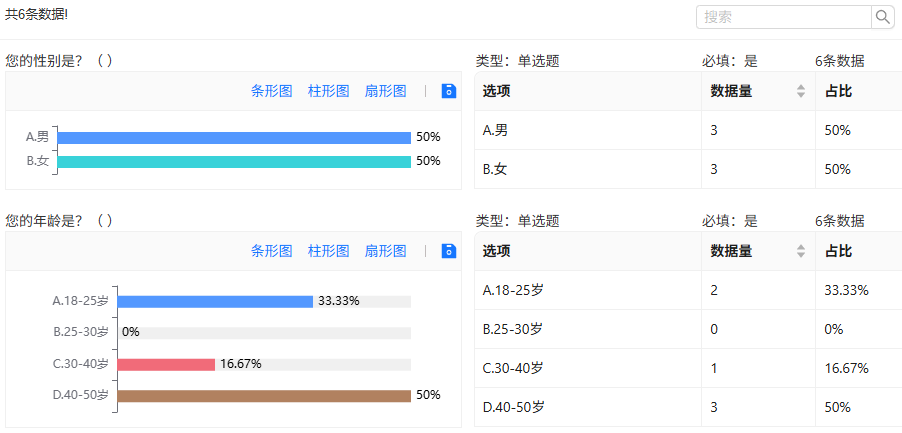Click the blue A.18-25岁 bar

(215, 301)
